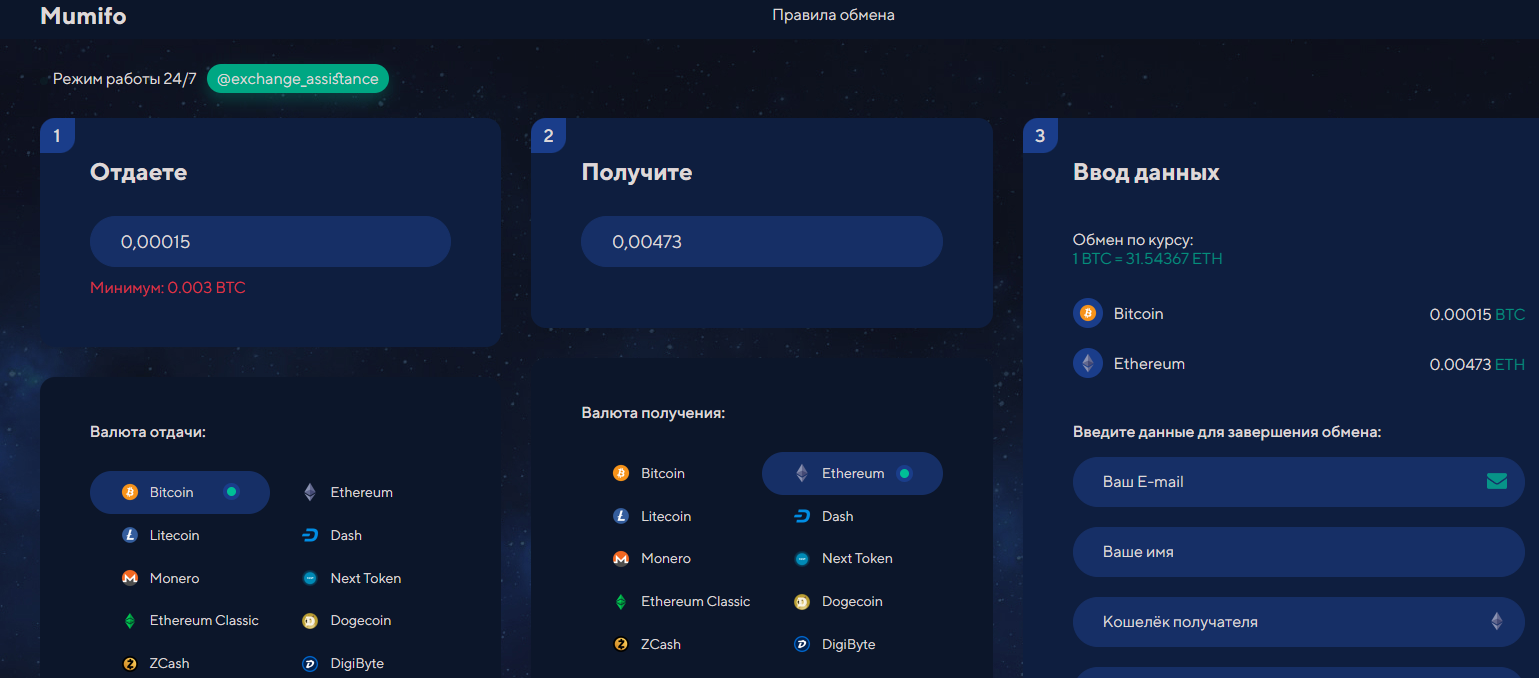This screenshot has height=678, width=1539.
Task: Click the 'Валюта получения:' label
Action: pos(653,412)
